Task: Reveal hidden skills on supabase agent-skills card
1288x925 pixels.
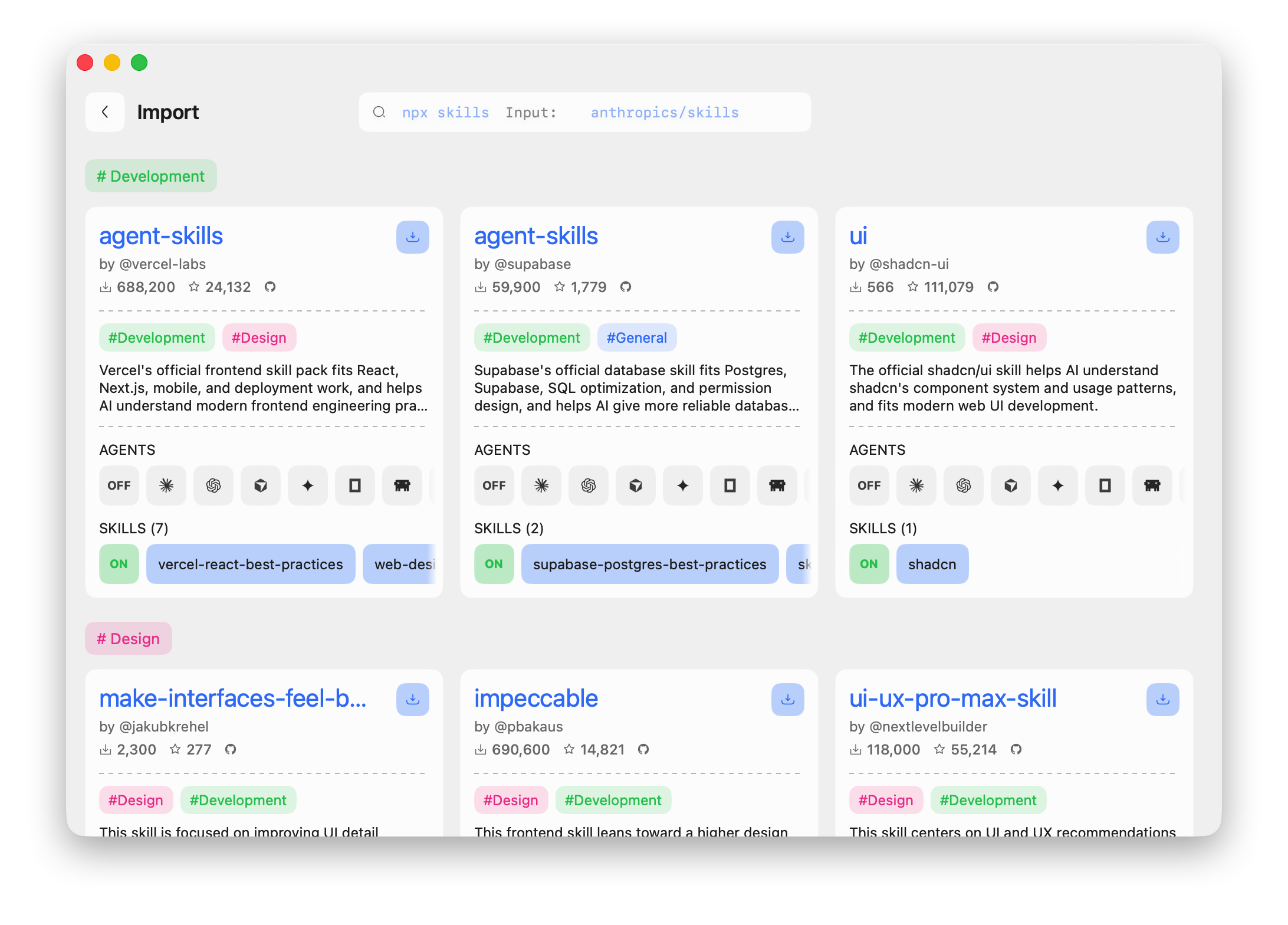Action: click(x=806, y=564)
